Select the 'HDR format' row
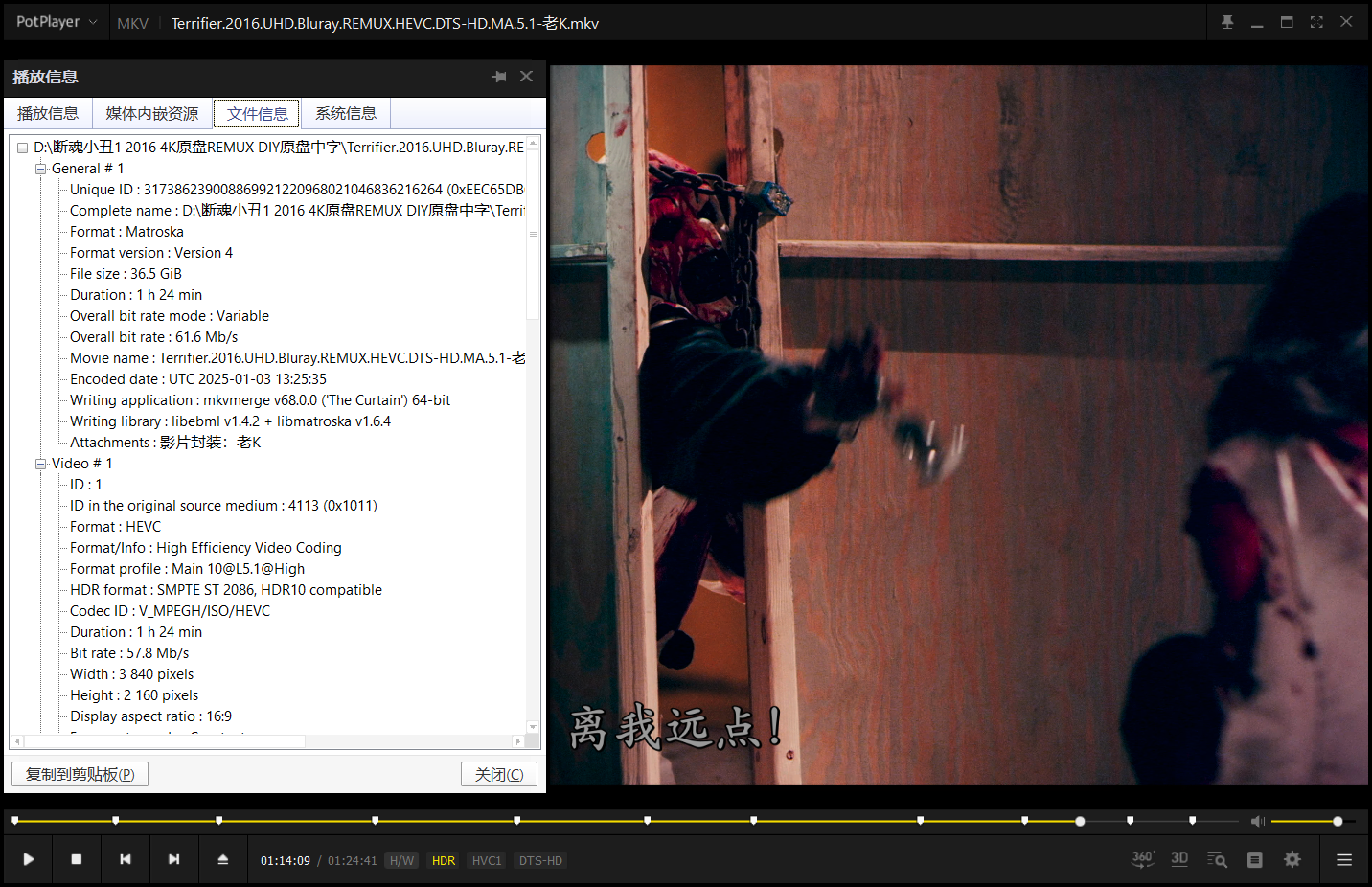The height and width of the screenshot is (887, 1372). pos(226,590)
